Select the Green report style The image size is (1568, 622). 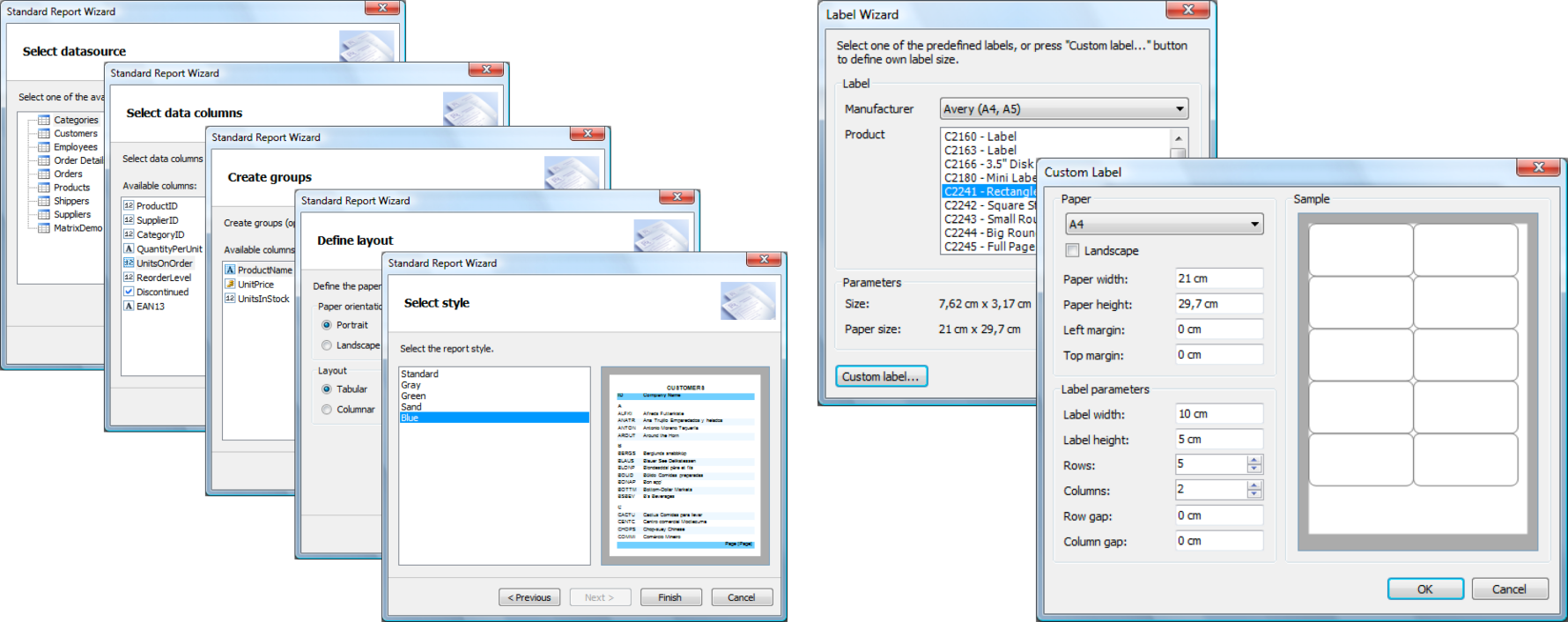413,396
